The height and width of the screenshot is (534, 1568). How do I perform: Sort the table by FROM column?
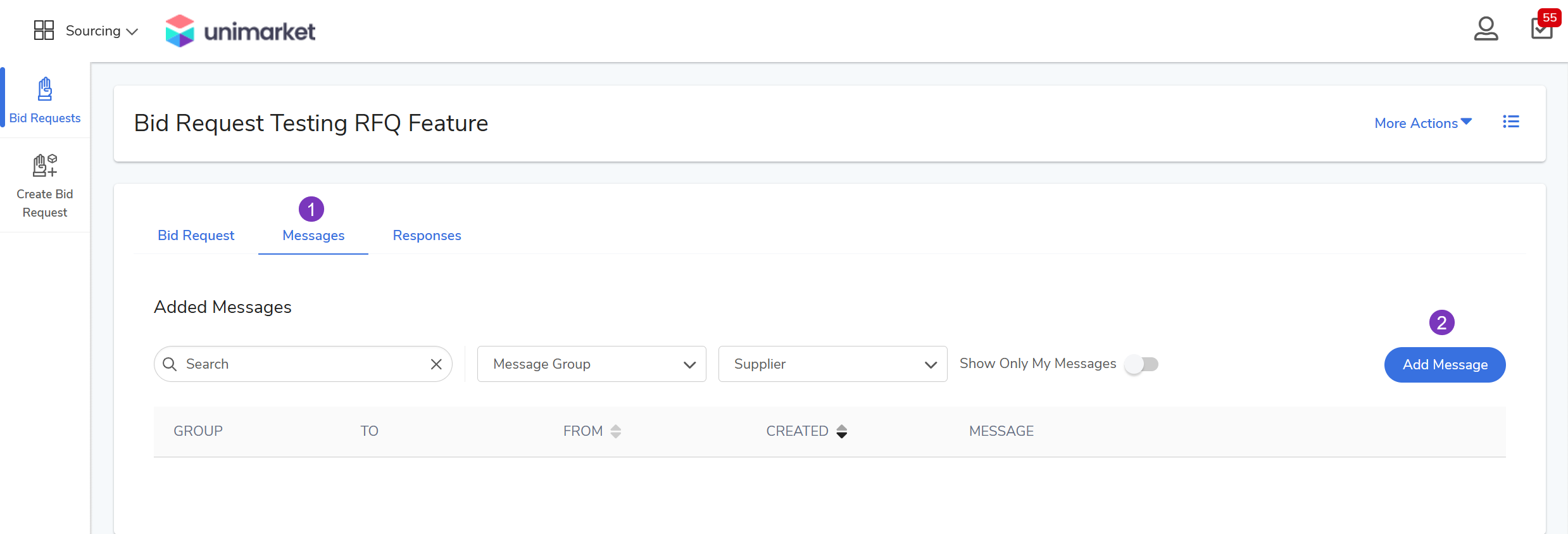615,431
